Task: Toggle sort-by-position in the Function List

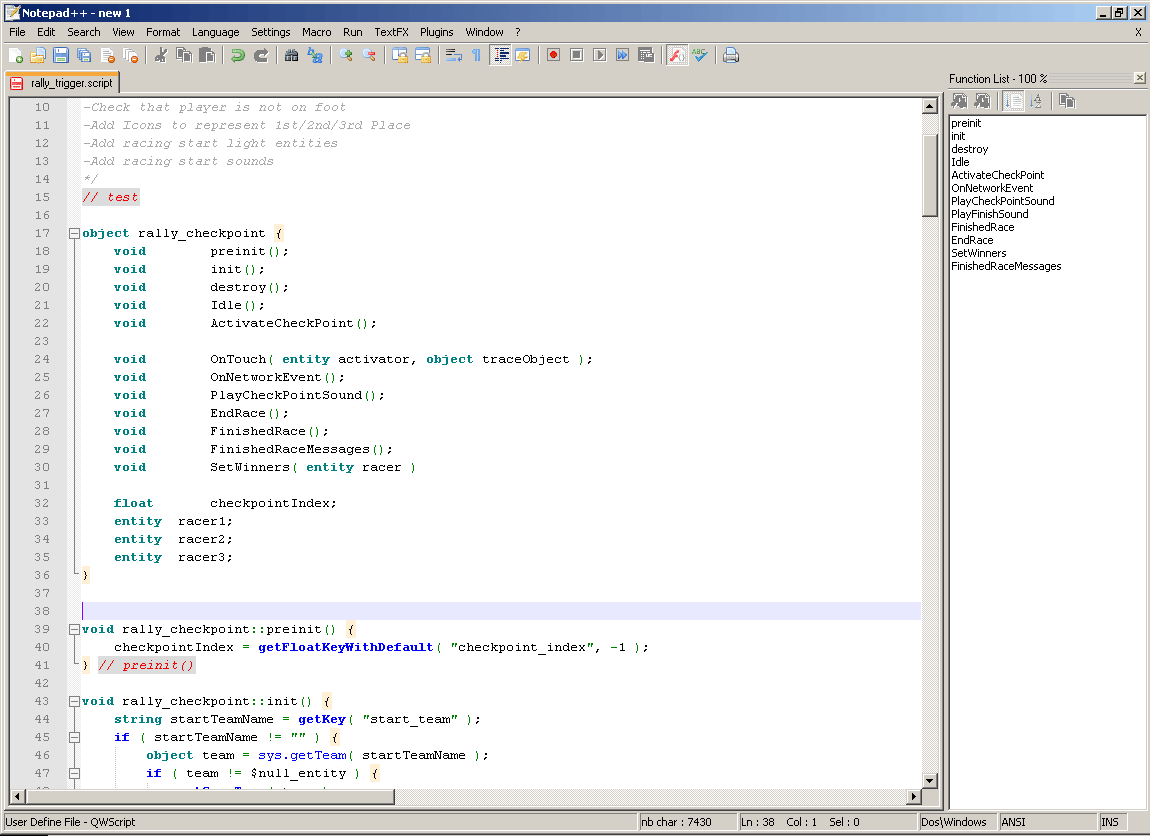Action: 1014,101
